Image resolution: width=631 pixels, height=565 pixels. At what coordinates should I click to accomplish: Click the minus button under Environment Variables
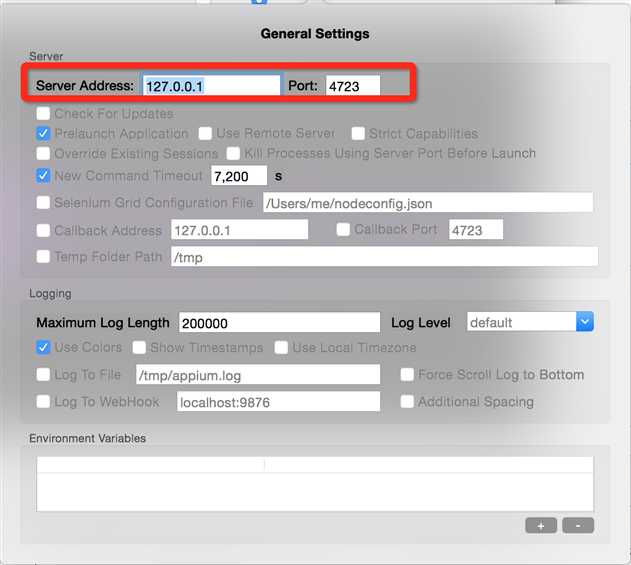click(x=578, y=526)
